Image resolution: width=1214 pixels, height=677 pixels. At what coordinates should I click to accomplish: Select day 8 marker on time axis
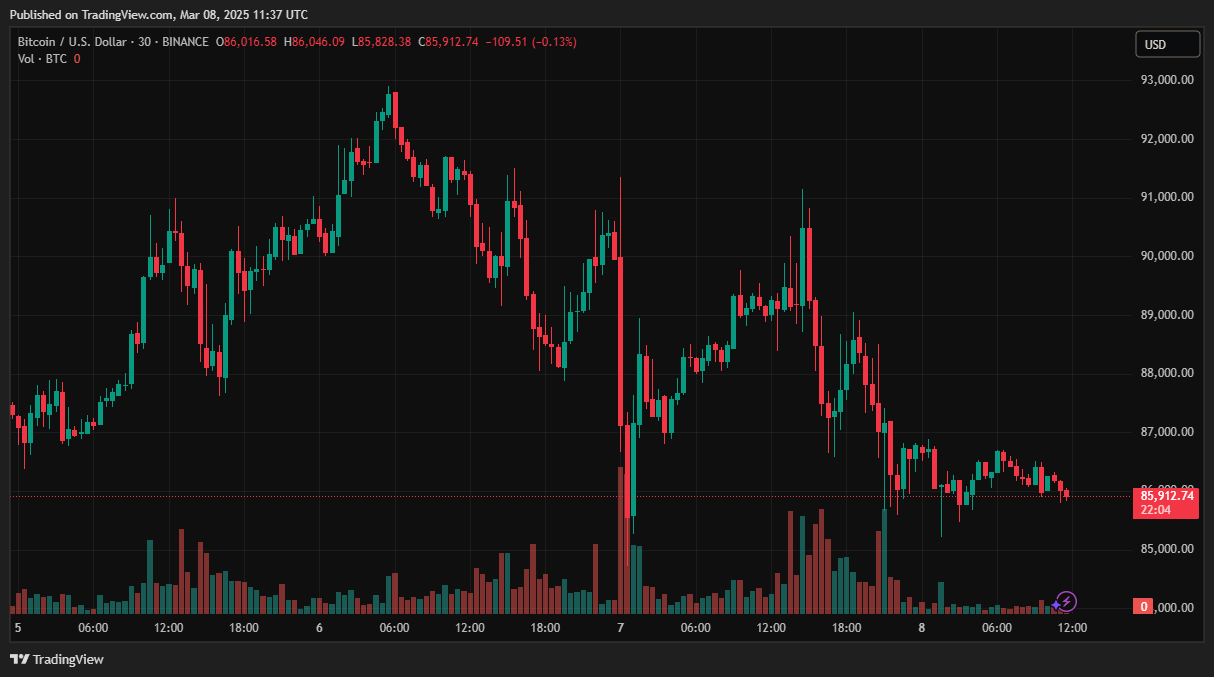[x=921, y=628]
